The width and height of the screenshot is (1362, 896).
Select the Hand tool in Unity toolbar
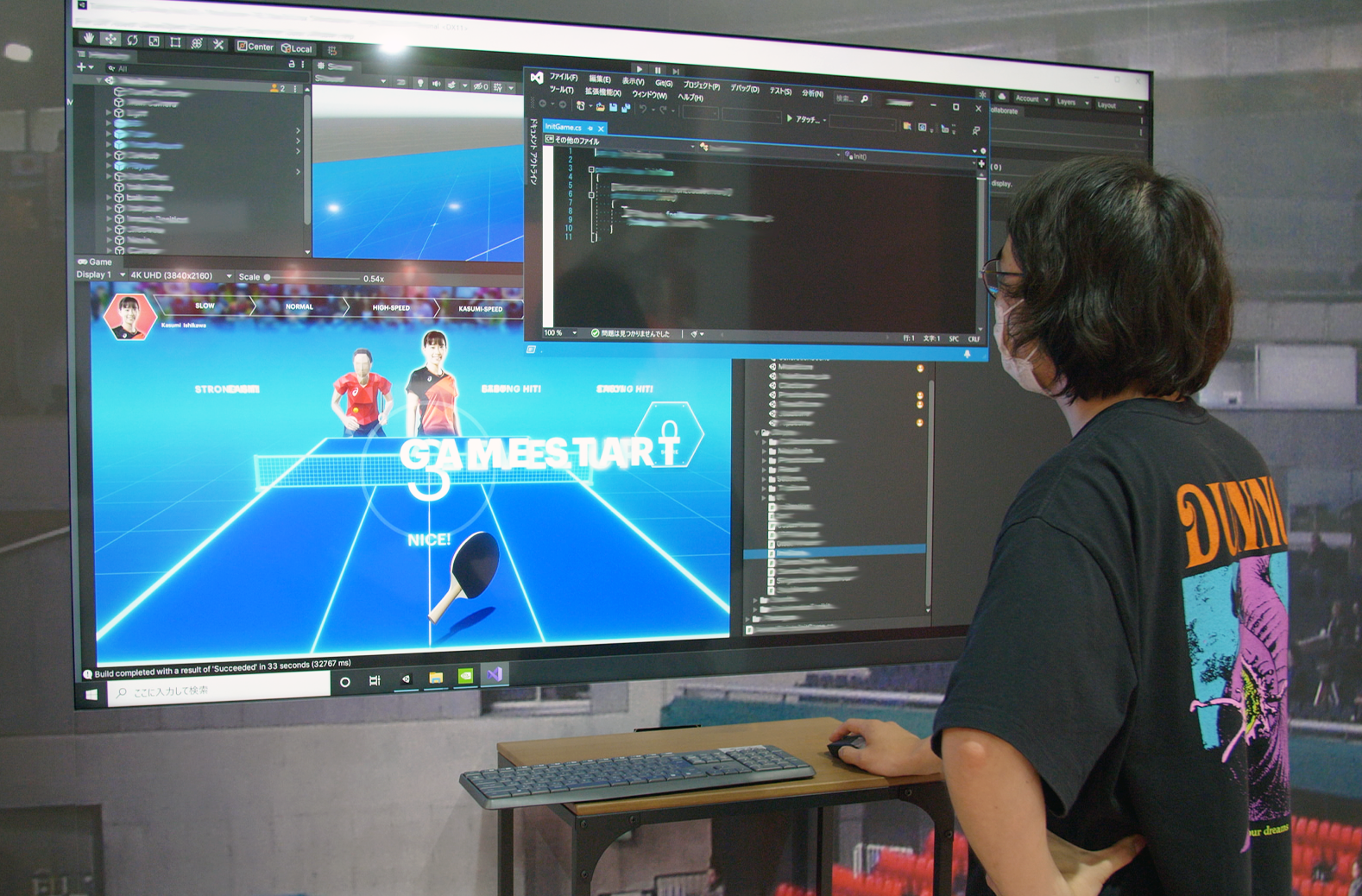(89, 38)
